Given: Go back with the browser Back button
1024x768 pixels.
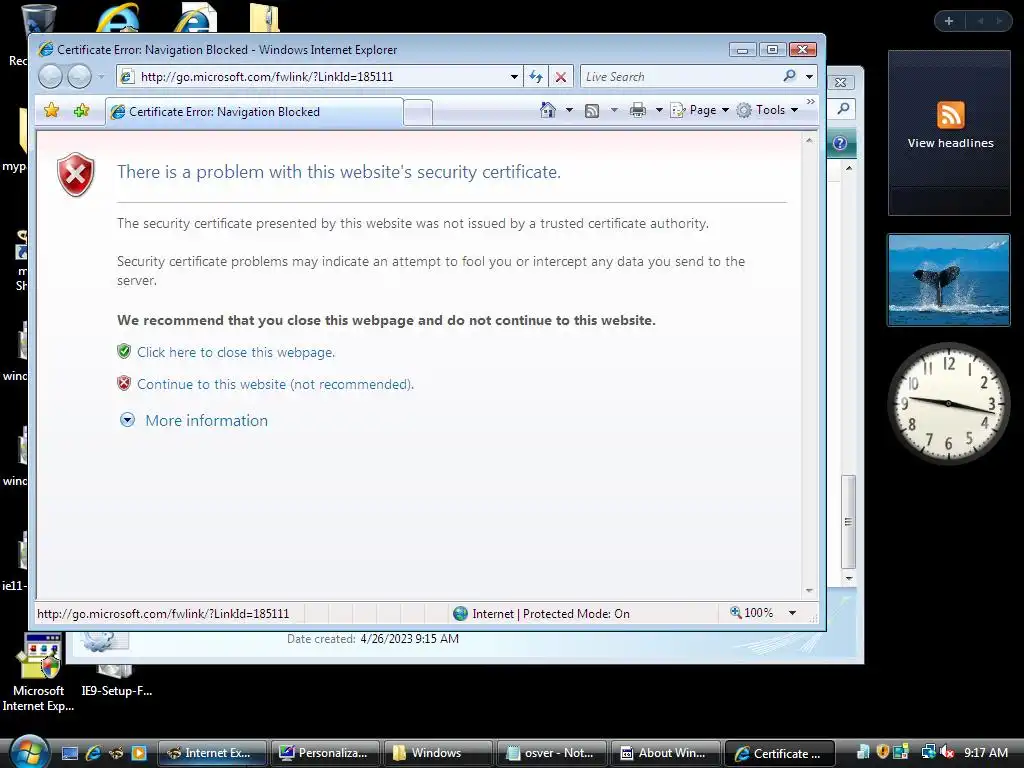Looking at the screenshot, I should [x=50, y=77].
